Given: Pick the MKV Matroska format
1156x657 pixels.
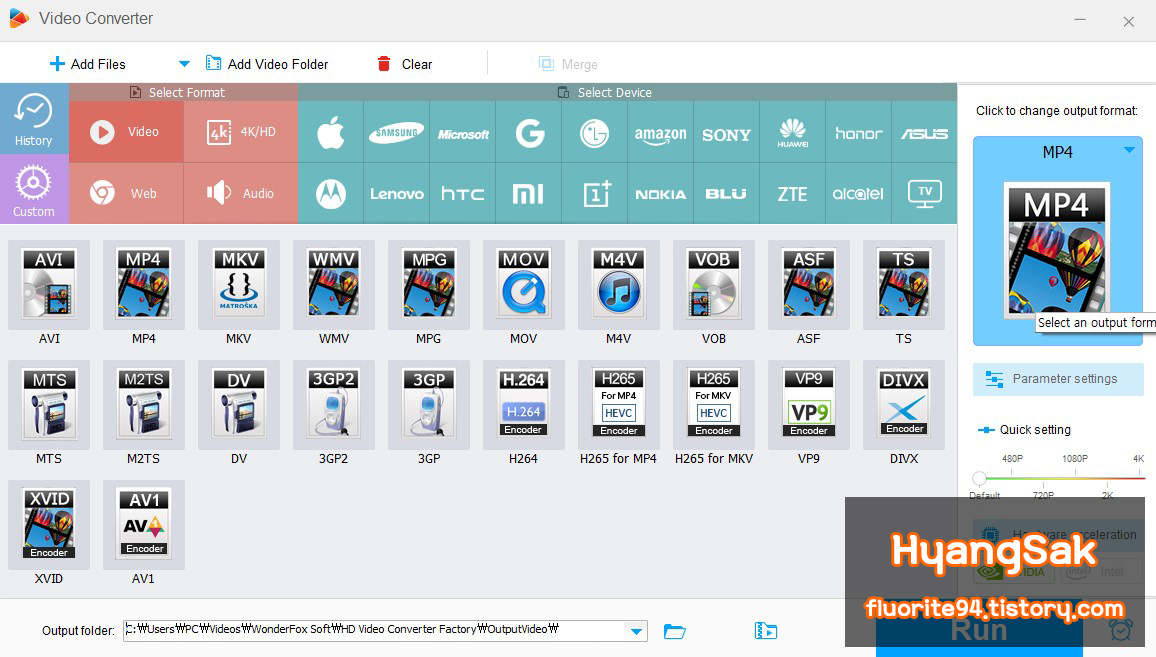Looking at the screenshot, I should 239,285.
